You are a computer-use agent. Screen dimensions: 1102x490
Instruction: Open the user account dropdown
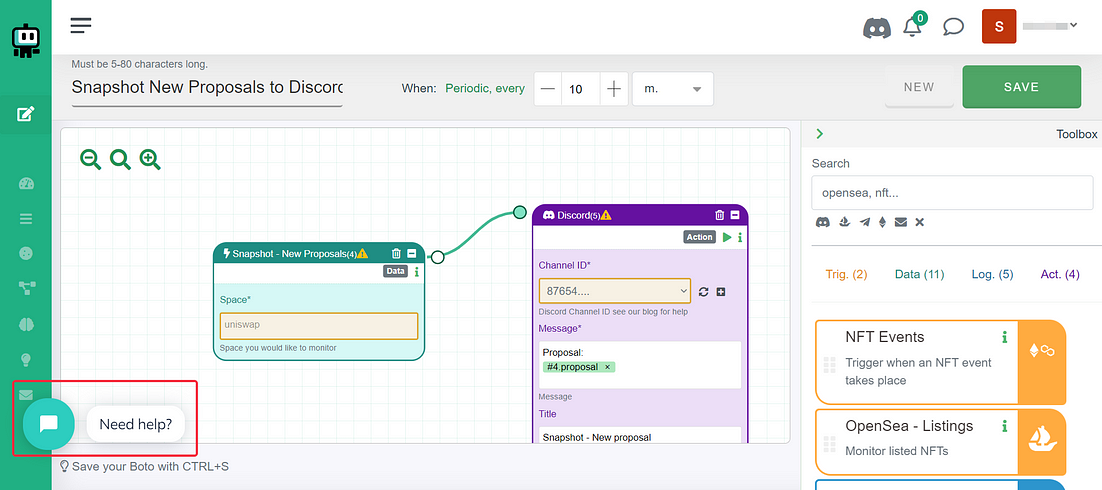click(x=1050, y=26)
